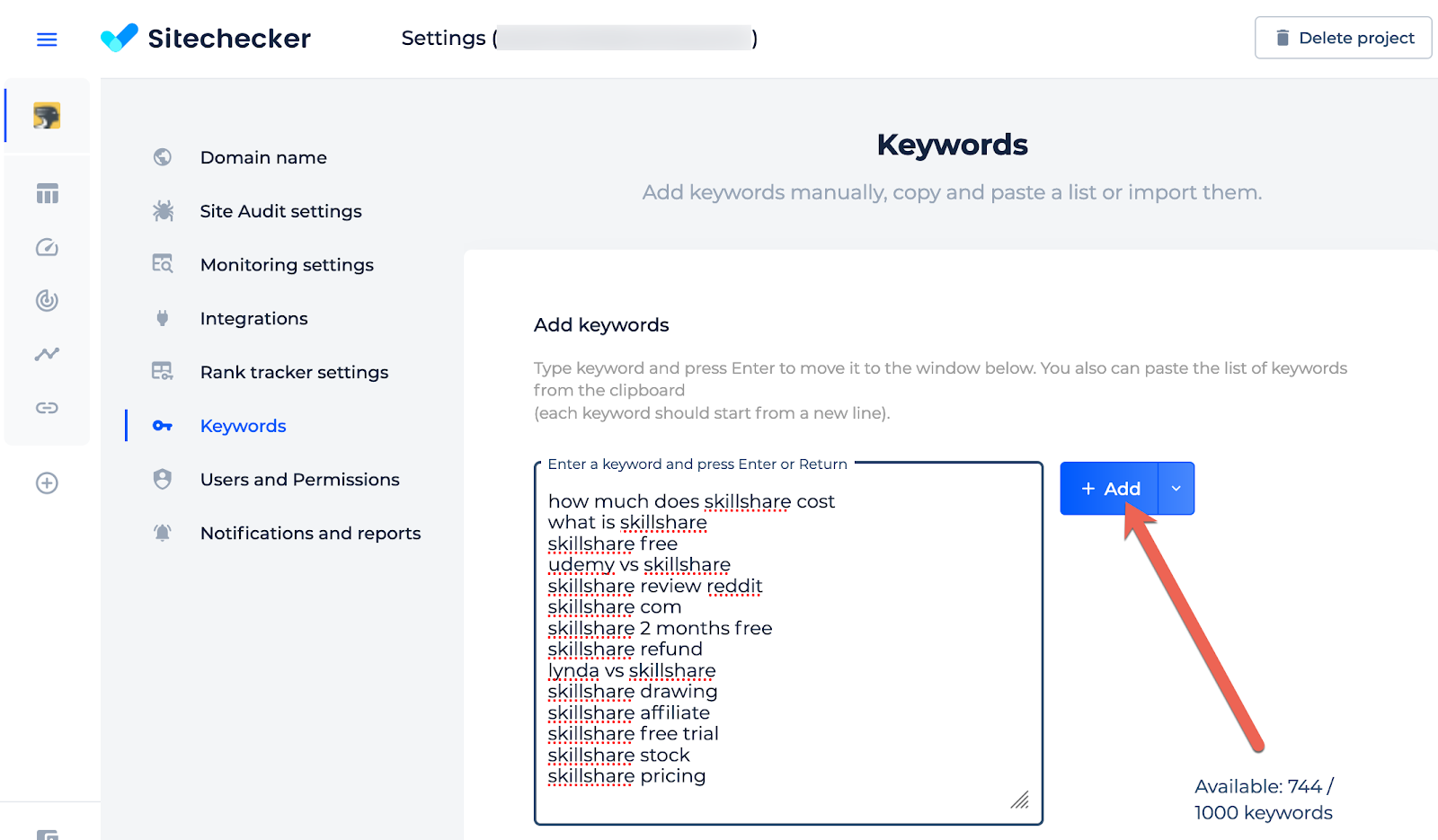This screenshot has height=840, width=1438.
Task: Click the bug icon beside Site Audit settings
Action: pos(163,211)
